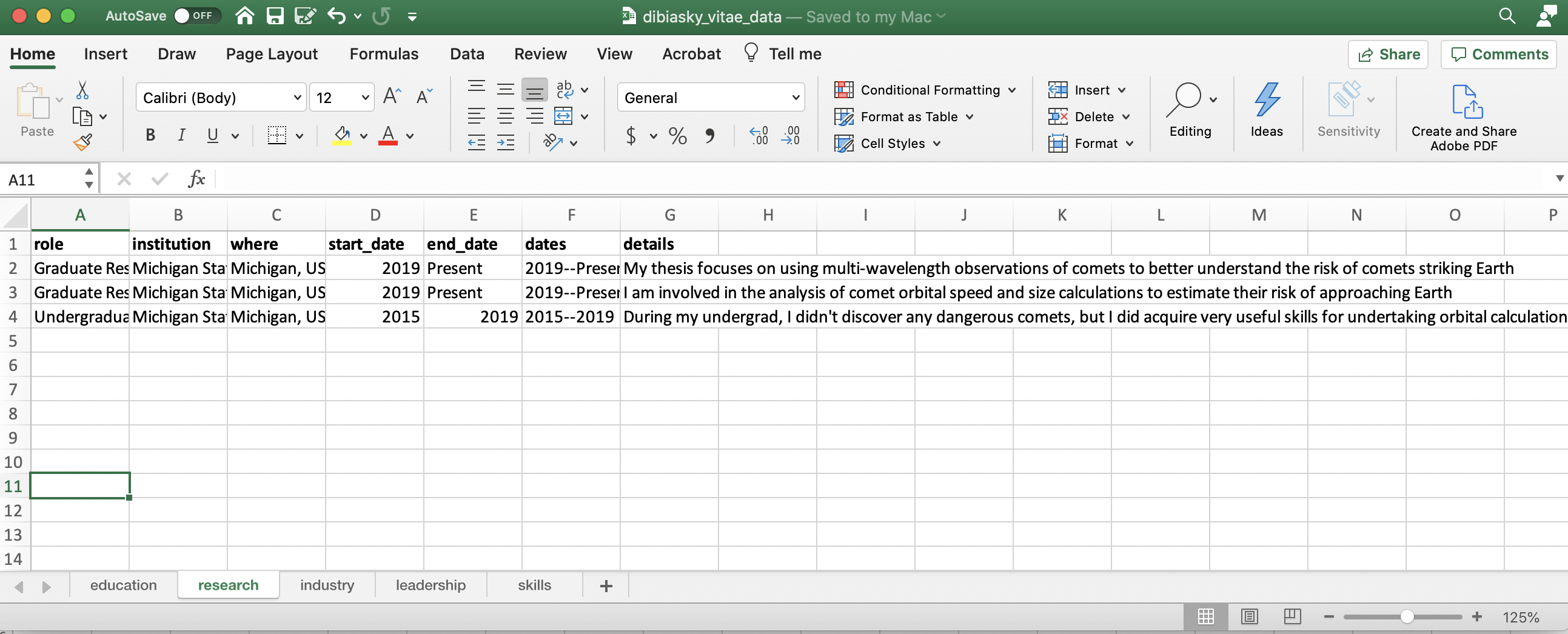
Task: Click the Share button
Action: point(1388,54)
